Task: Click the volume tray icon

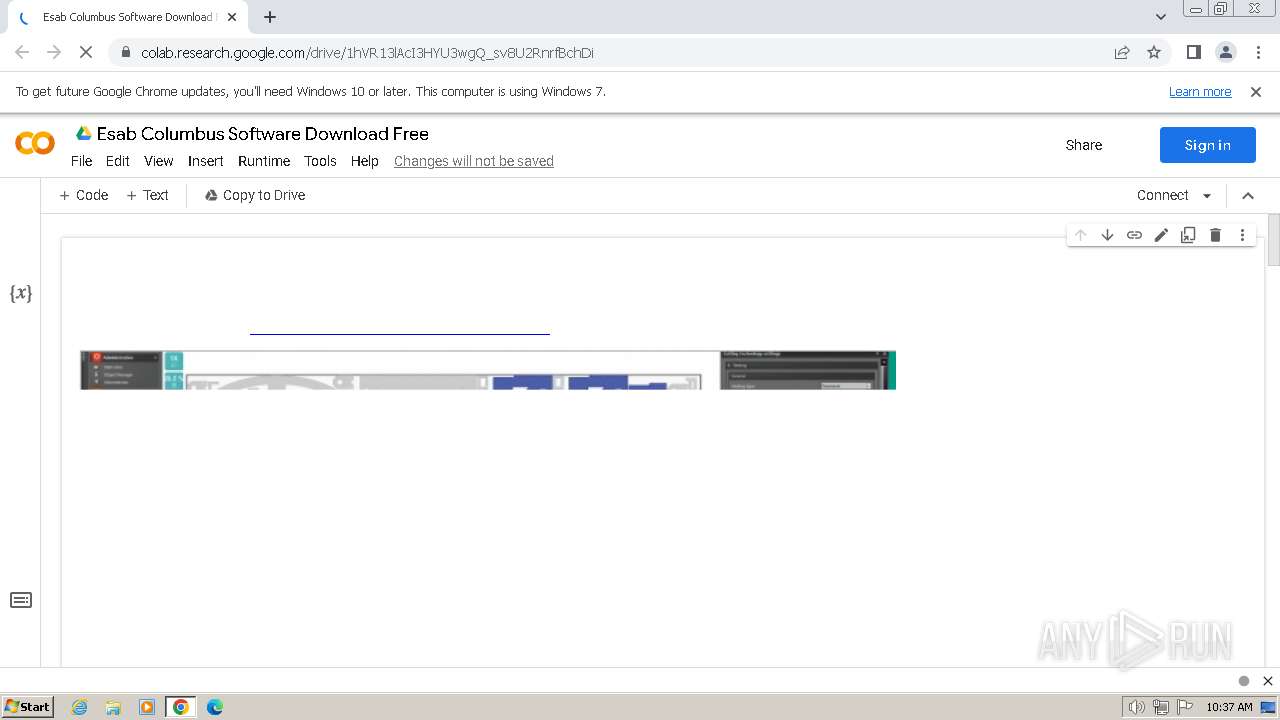Action: point(1137,707)
